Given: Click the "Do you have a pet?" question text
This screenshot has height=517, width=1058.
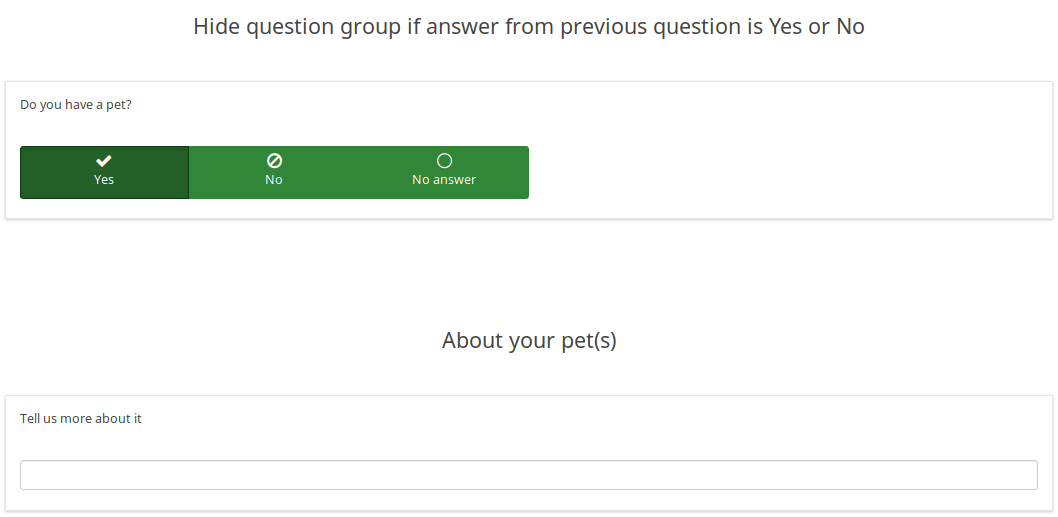Looking at the screenshot, I should tap(76, 104).
